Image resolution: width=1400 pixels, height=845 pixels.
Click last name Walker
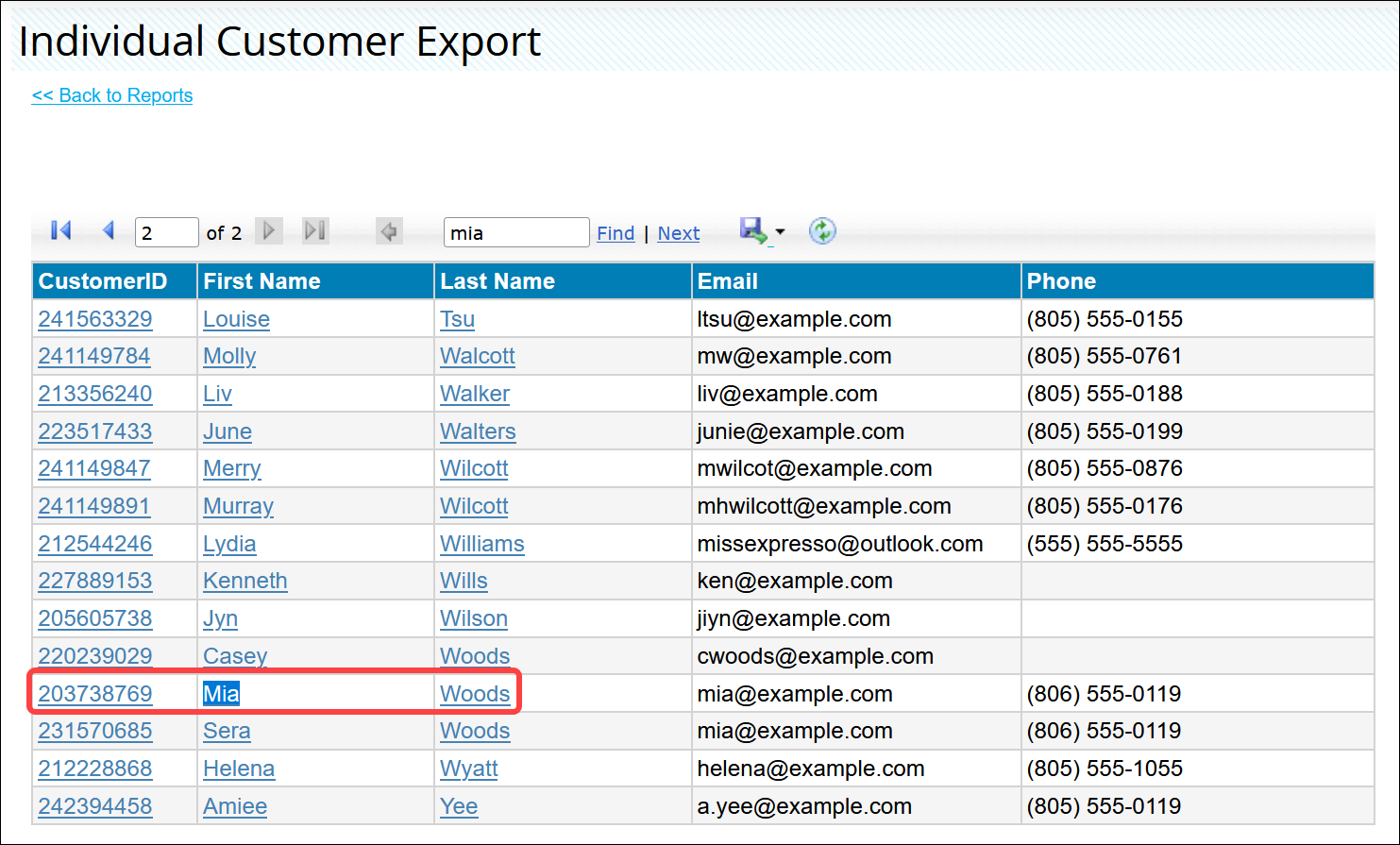[475, 394]
